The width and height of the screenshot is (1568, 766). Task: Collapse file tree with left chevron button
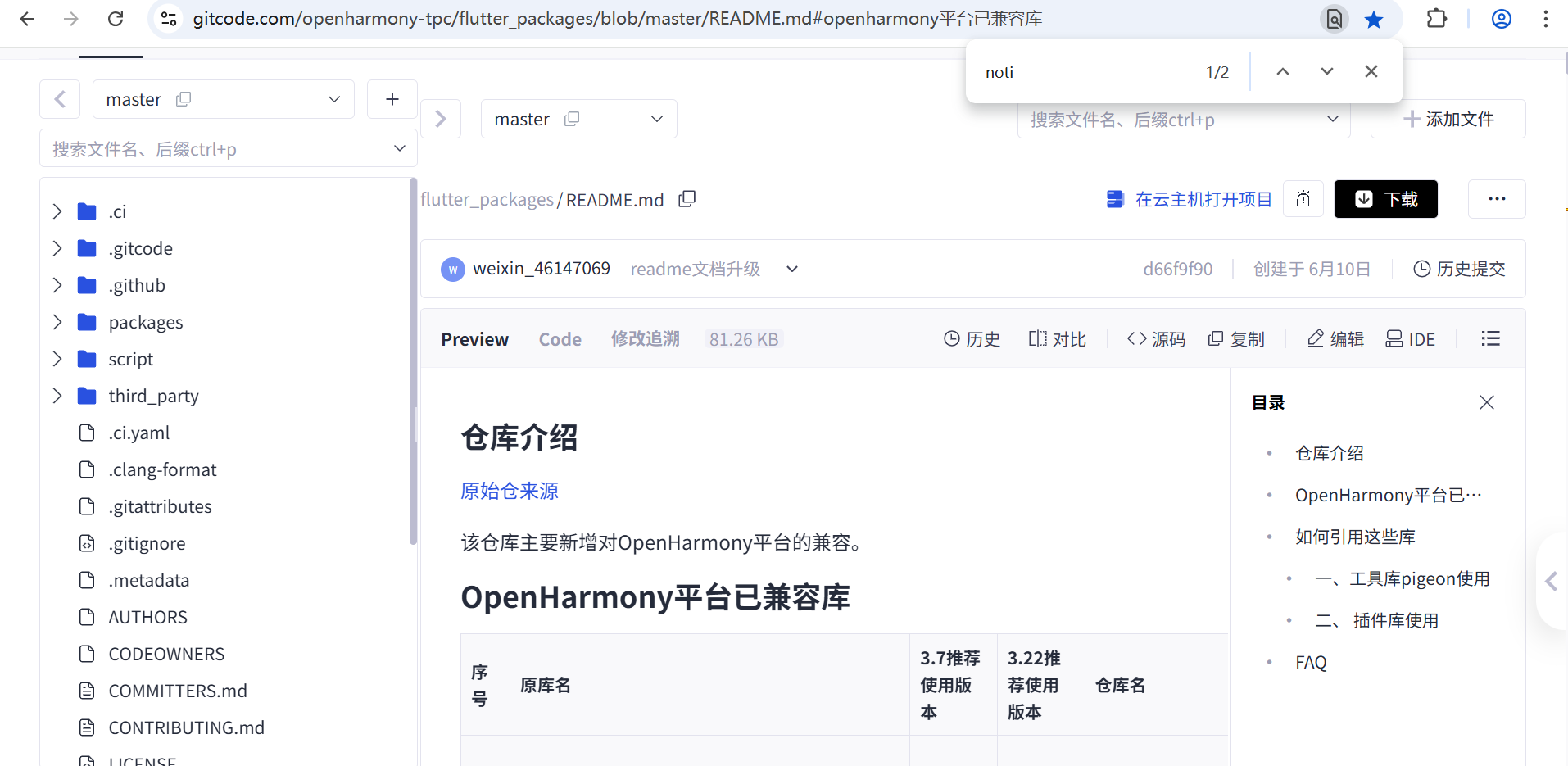click(x=60, y=99)
